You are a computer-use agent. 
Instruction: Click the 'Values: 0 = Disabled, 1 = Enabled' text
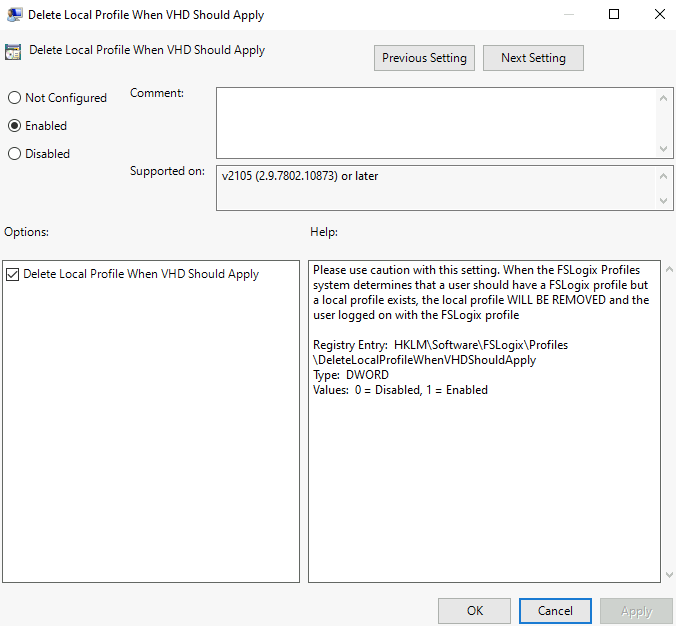(x=401, y=390)
